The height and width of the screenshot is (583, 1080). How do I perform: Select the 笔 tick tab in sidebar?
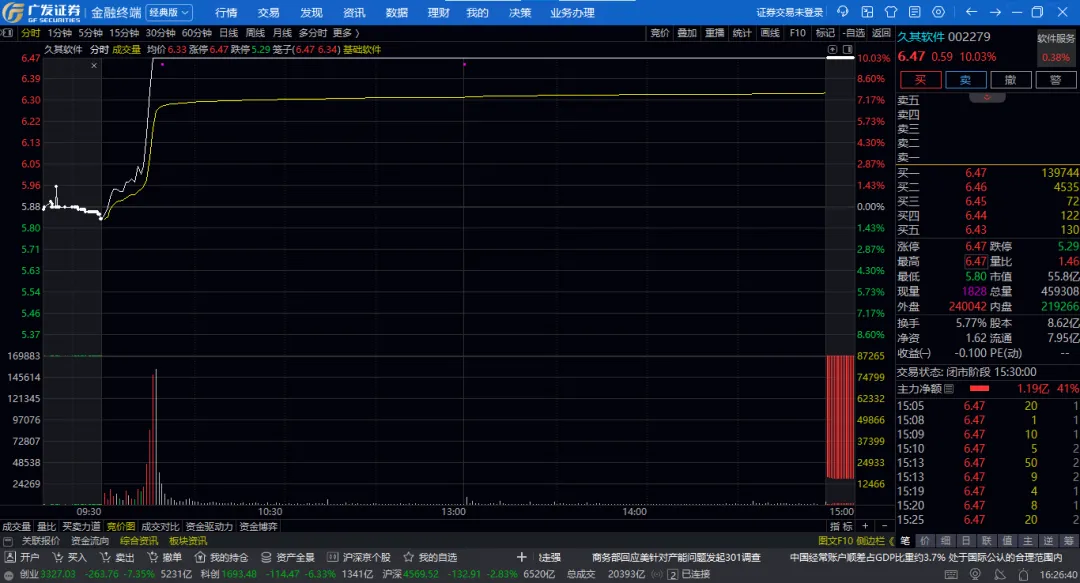pos(905,541)
